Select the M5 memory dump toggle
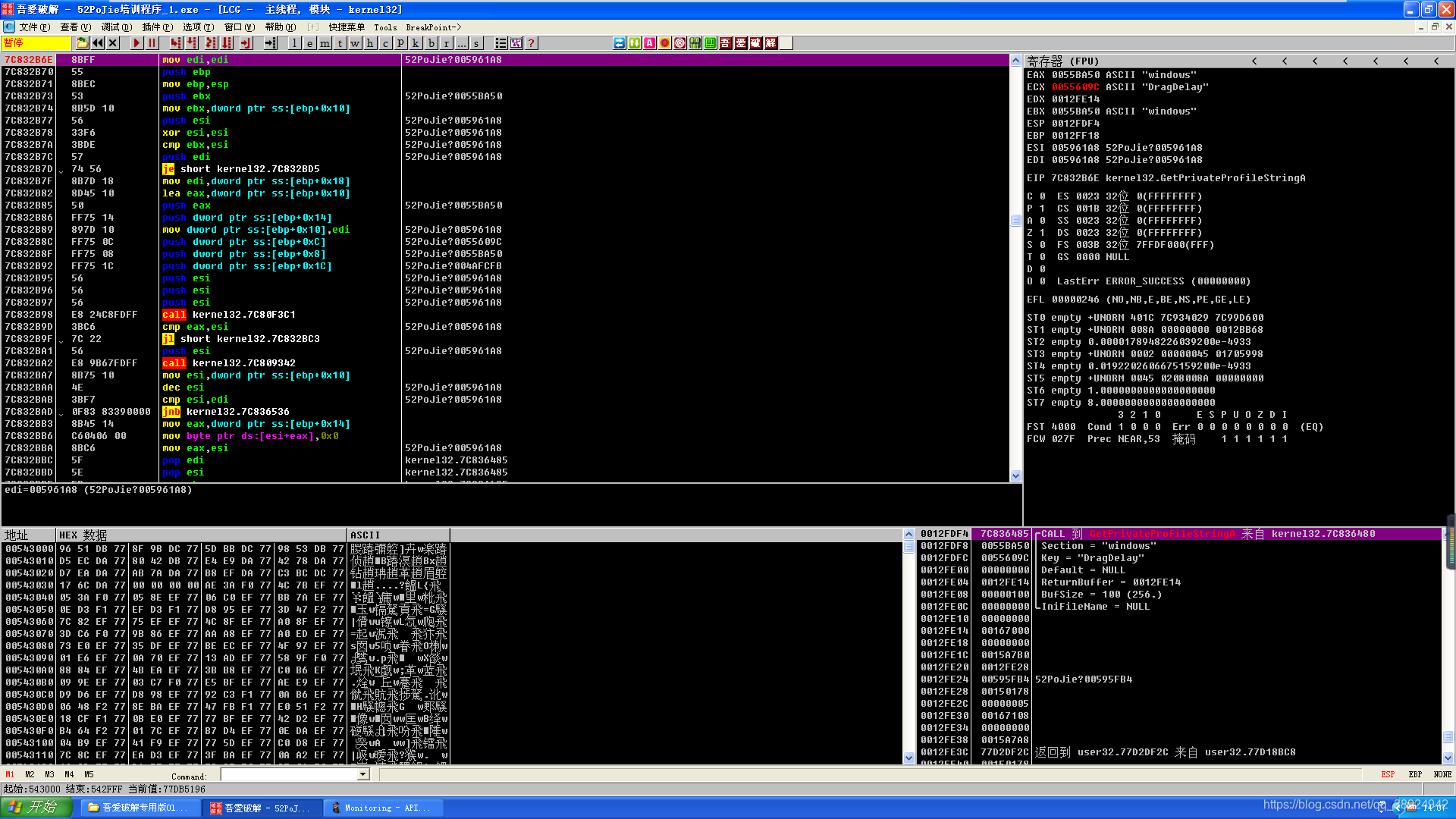1456x819 pixels. (x=89, y=774)
